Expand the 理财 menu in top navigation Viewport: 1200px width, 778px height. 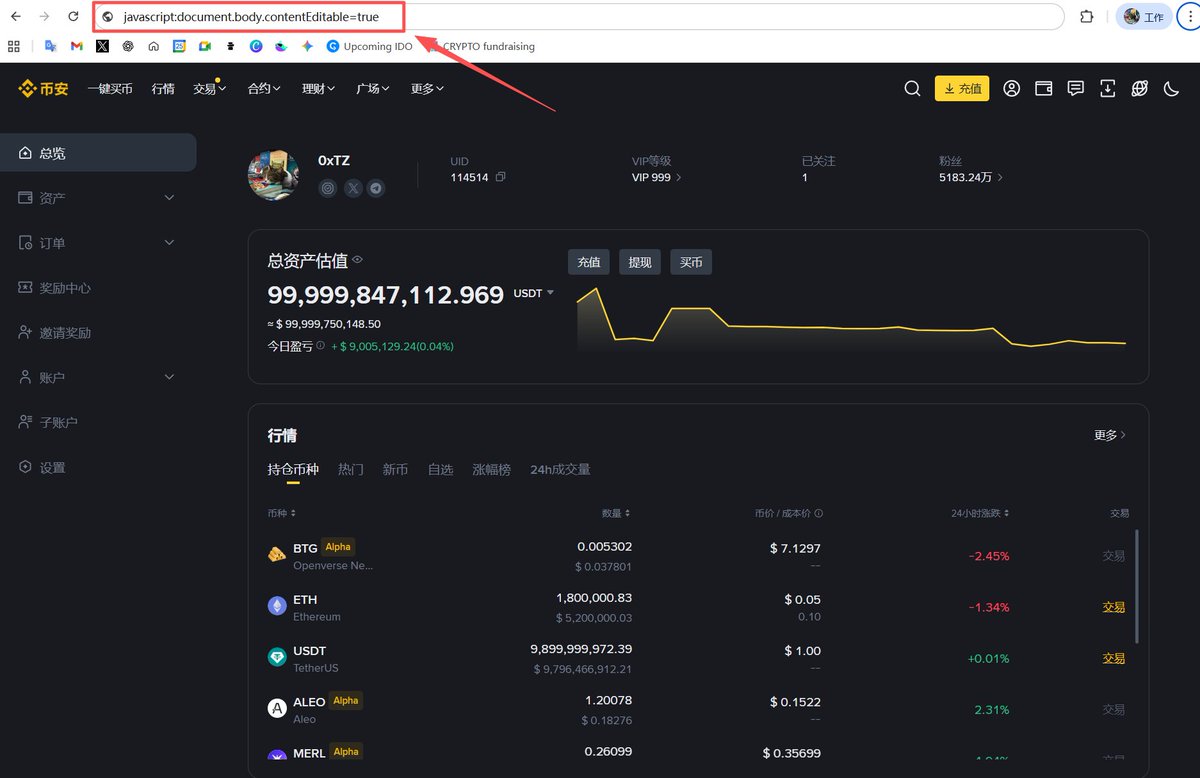click(x=319, y=88)
